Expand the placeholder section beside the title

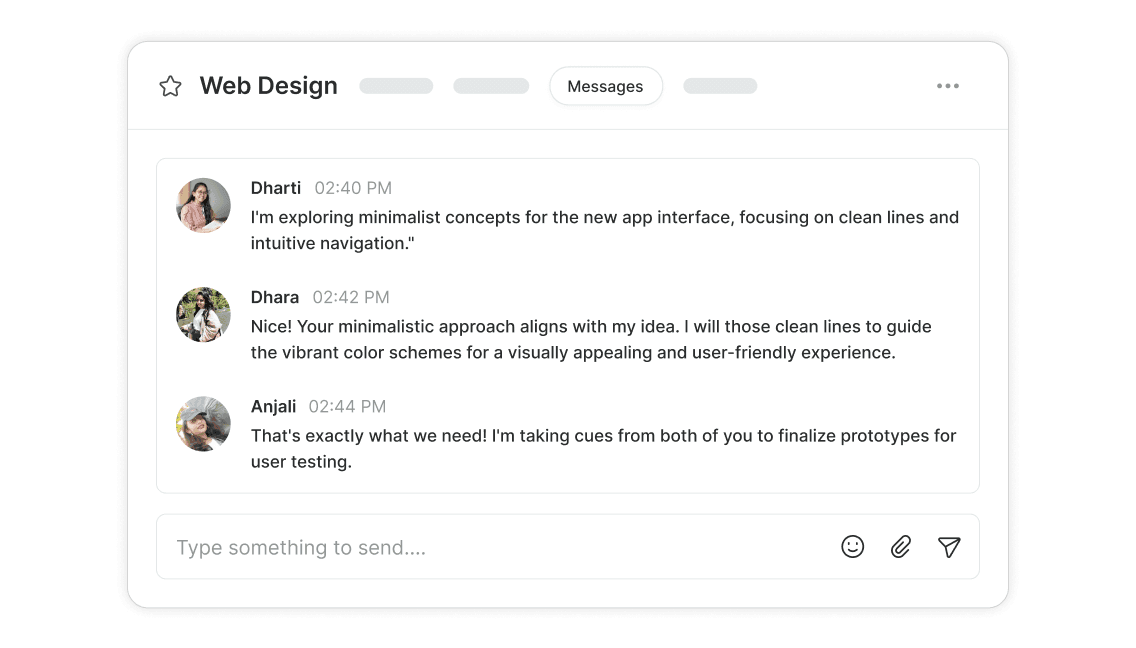pyautogui.click(x=396, y=86)
